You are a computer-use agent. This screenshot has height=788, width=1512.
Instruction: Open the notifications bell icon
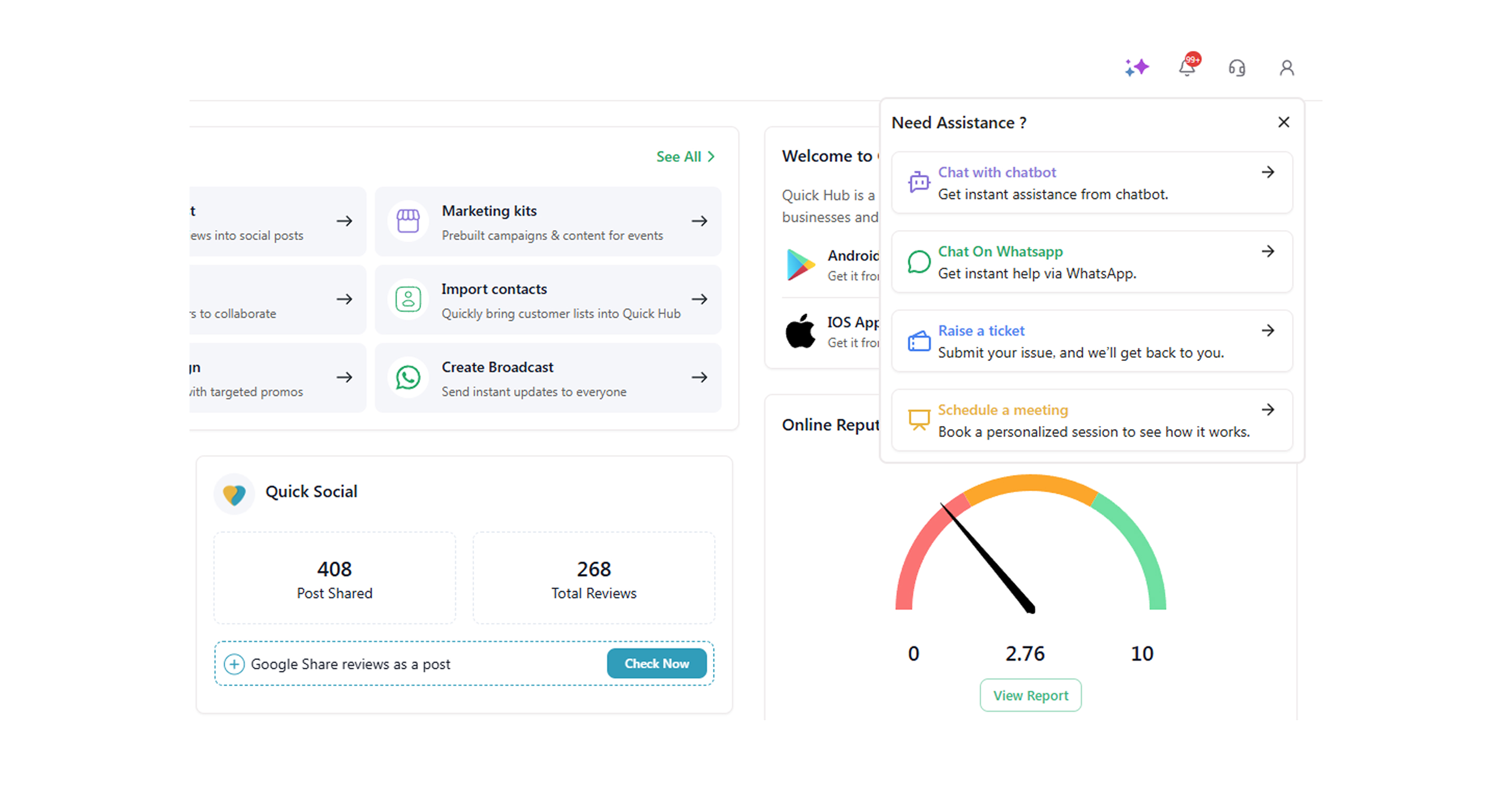(1187, 68)
